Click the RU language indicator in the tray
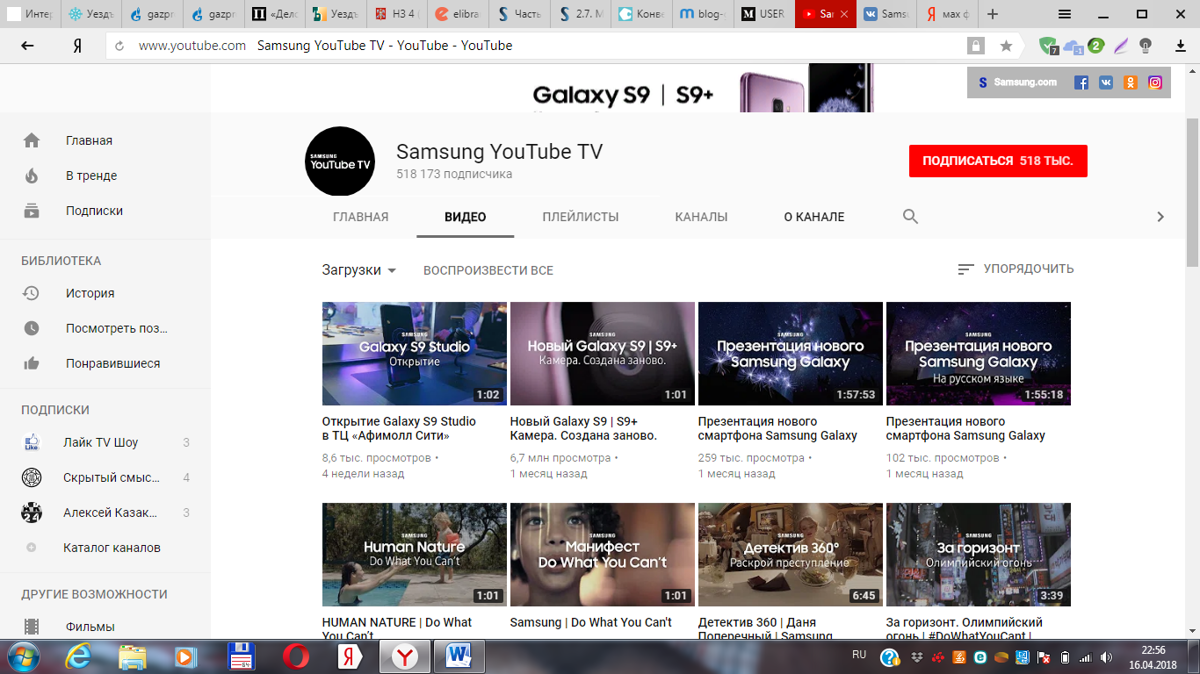The image size is (1200, 674). 859,656
